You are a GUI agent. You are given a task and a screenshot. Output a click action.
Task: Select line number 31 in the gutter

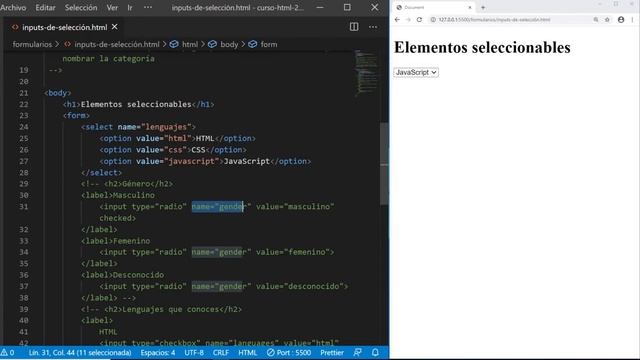click(x=24, y=207)
